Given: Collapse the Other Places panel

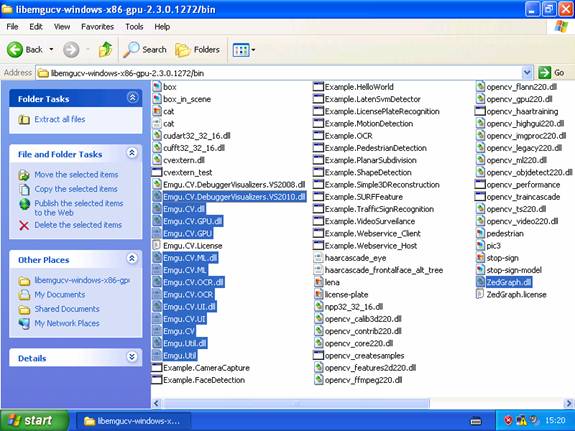Looking at the screenshot, I should [132, 259].
